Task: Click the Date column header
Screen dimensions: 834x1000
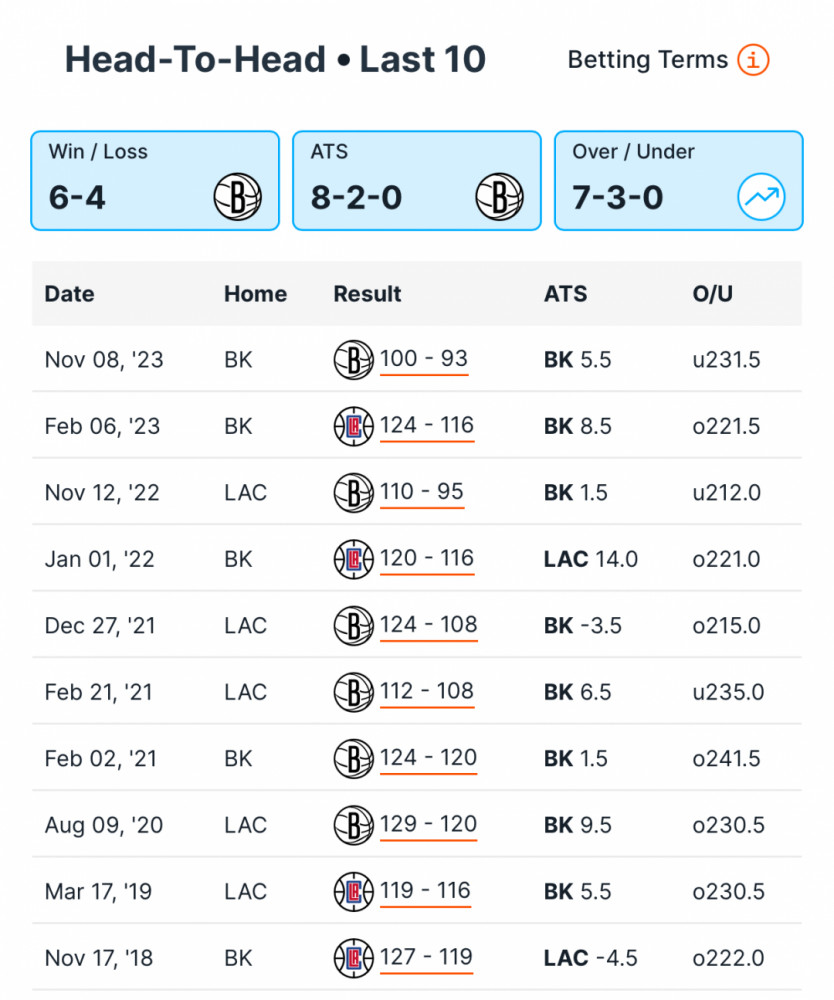Action: pos(70,294)
